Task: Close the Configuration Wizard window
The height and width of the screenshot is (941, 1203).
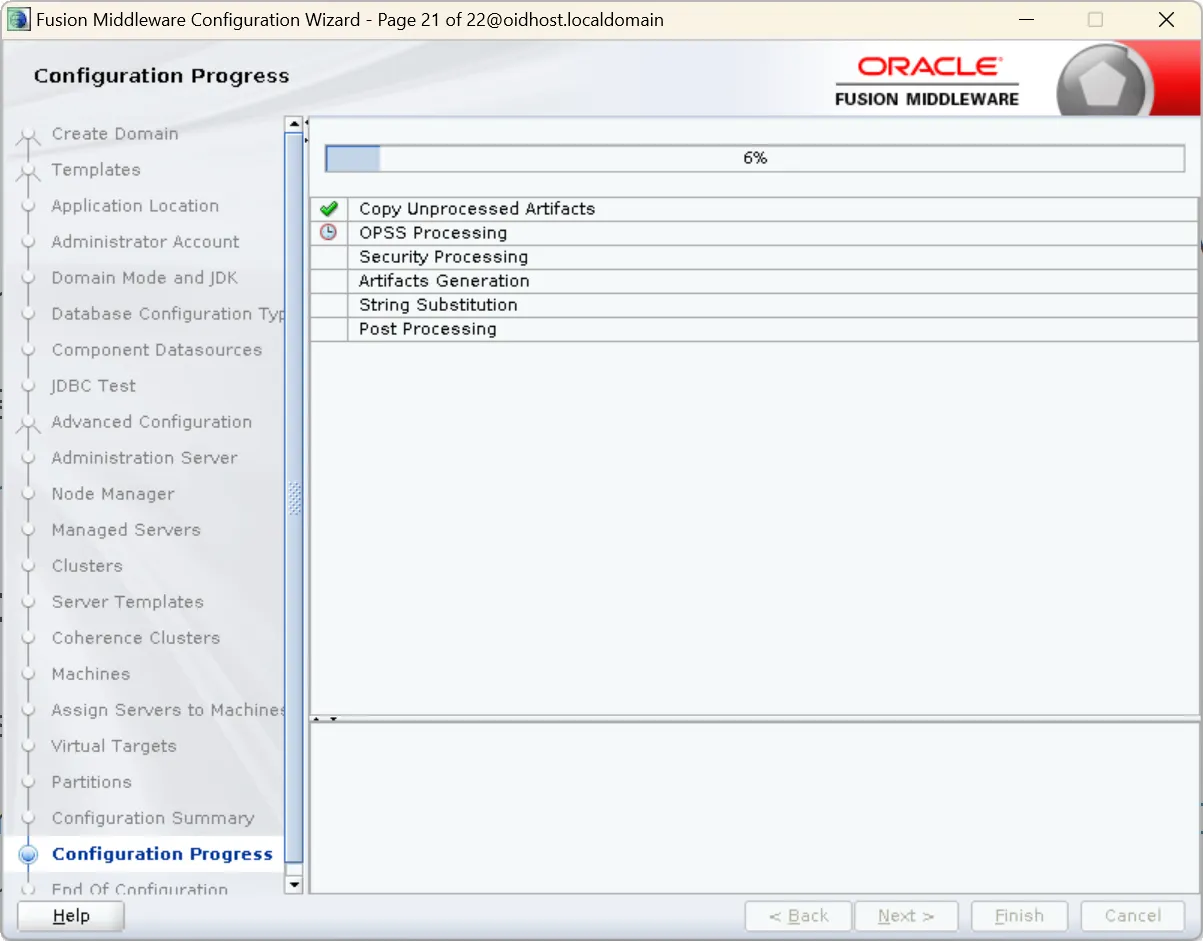Action: [1166, 20]
